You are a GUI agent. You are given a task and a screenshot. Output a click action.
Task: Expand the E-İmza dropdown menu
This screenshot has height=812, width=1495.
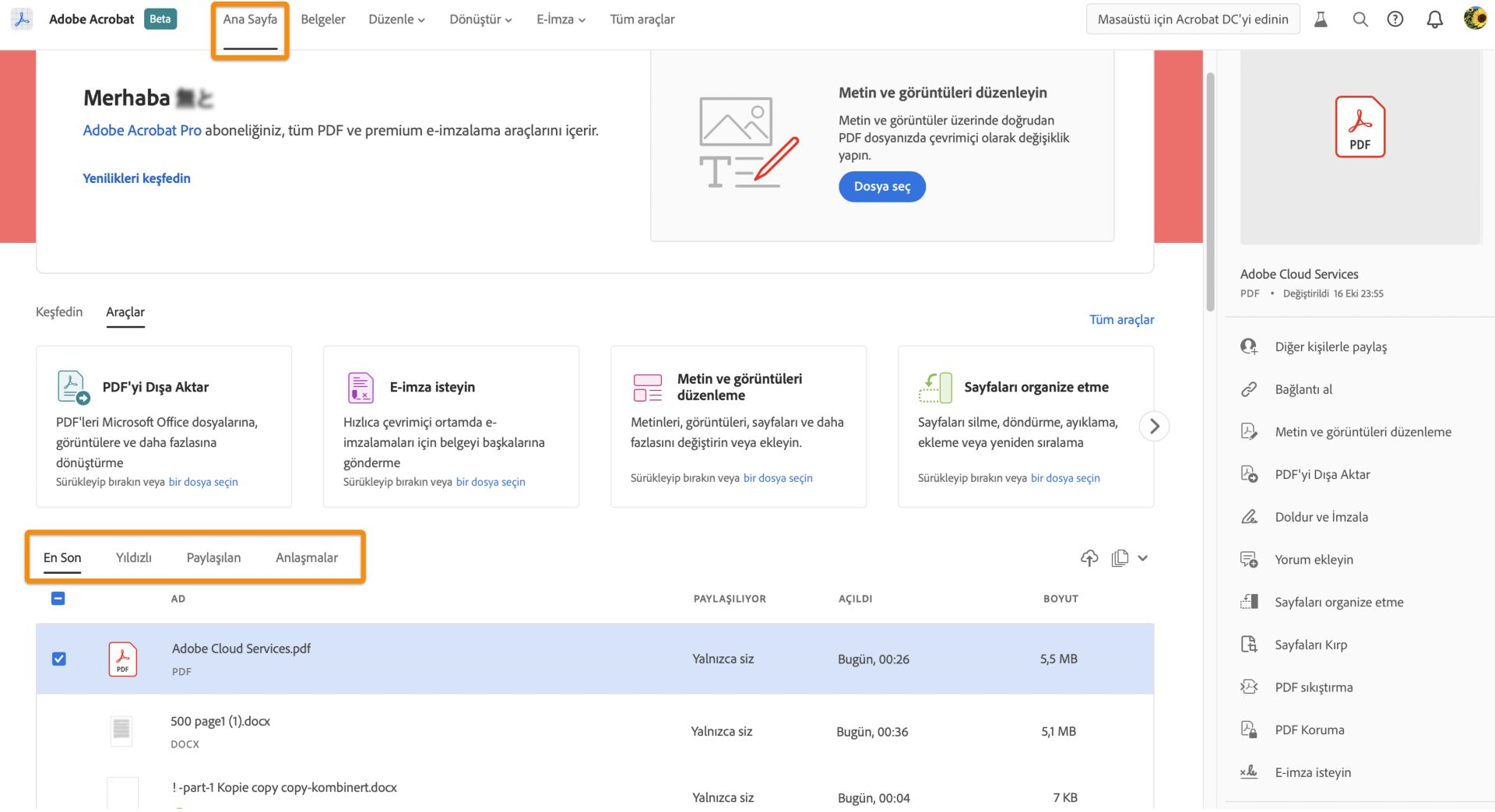(561, 19)
